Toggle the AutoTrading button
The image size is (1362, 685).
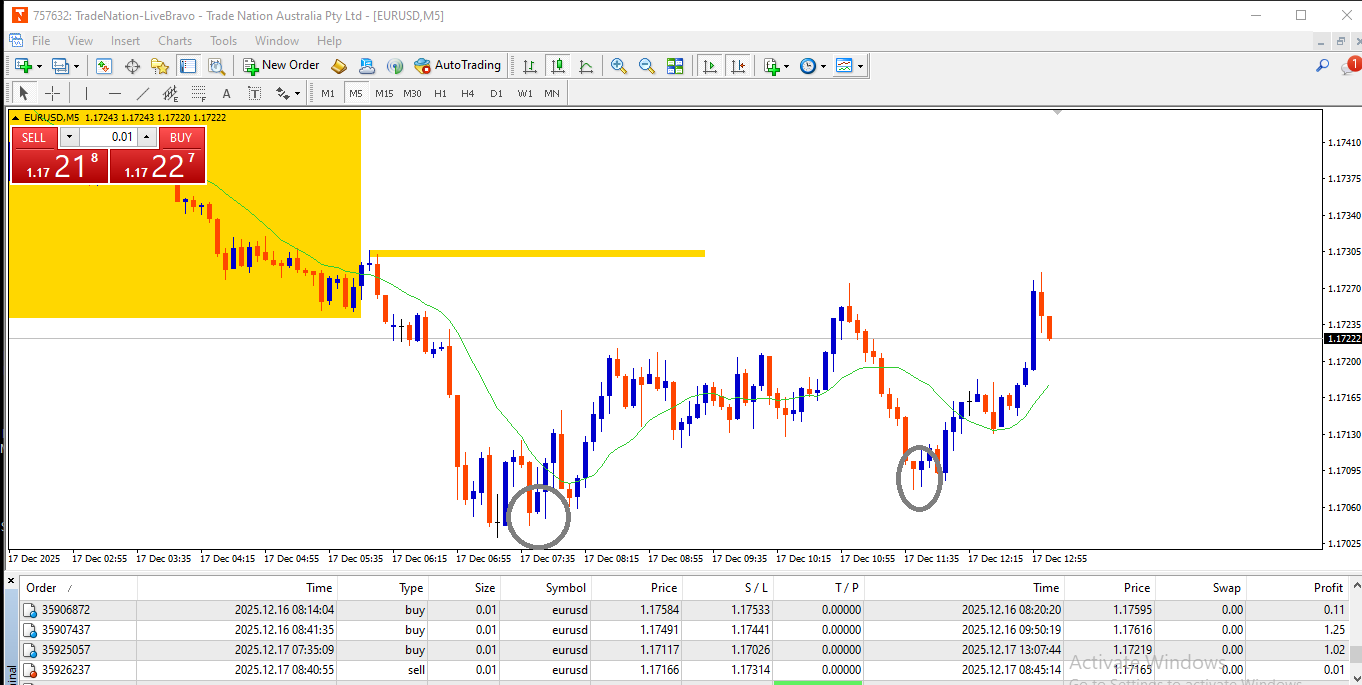pyautogui.click(x=457, y=66)
